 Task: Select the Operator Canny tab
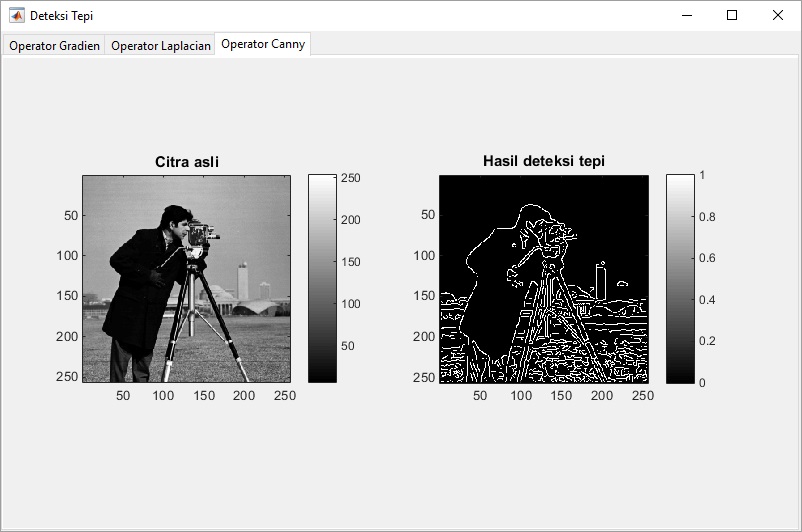[263, 44]
